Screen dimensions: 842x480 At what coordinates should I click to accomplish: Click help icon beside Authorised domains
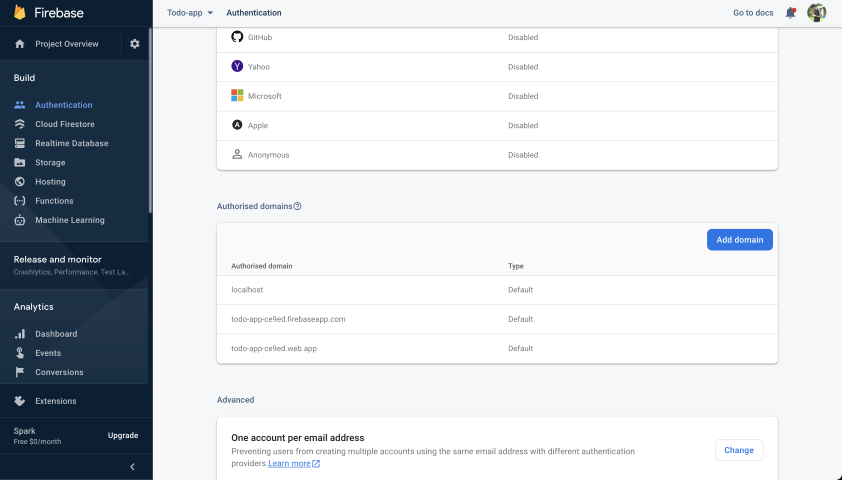pyautogui.click(x=297, y=206)
